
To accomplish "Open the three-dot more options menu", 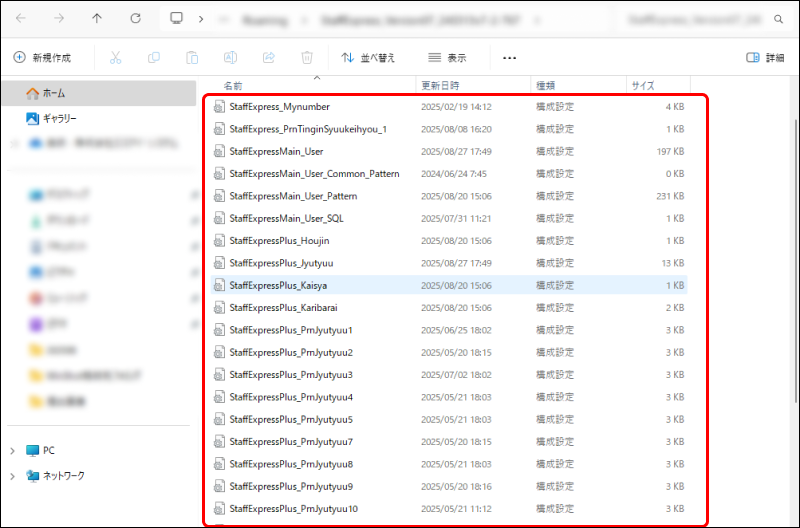I will (x=509, y=58).
